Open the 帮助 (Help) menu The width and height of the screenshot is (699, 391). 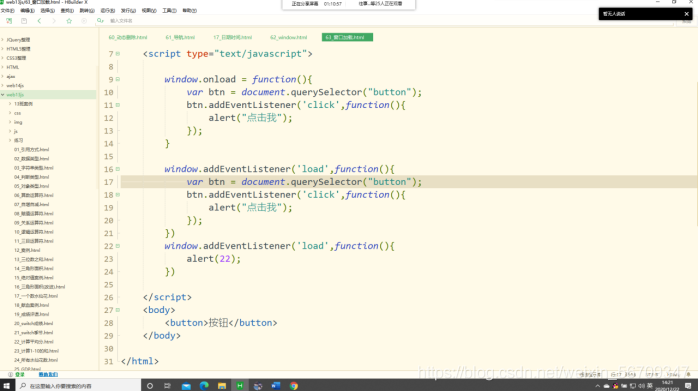(189, 11)
